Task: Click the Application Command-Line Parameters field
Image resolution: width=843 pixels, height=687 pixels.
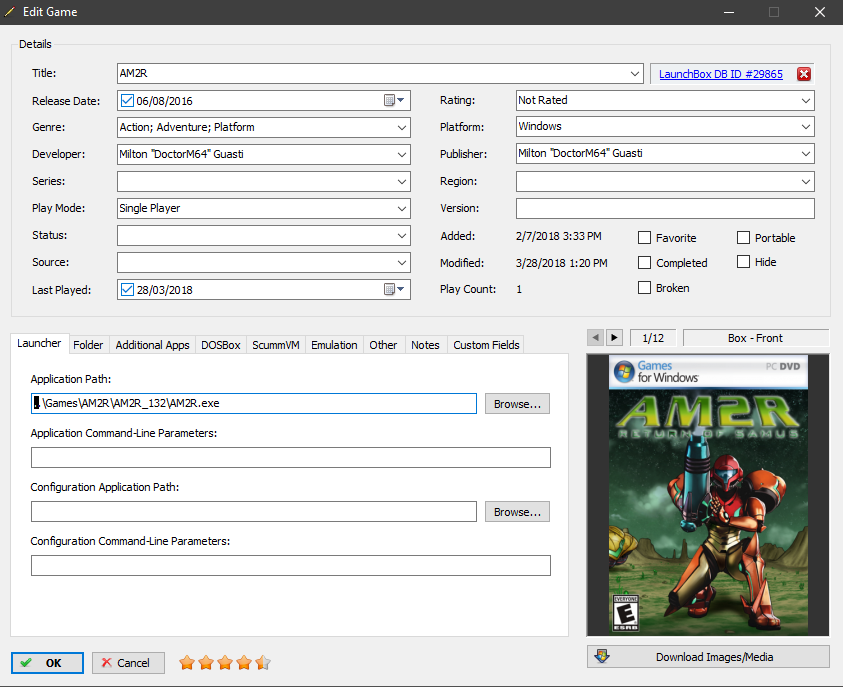Action: point(291,457)
